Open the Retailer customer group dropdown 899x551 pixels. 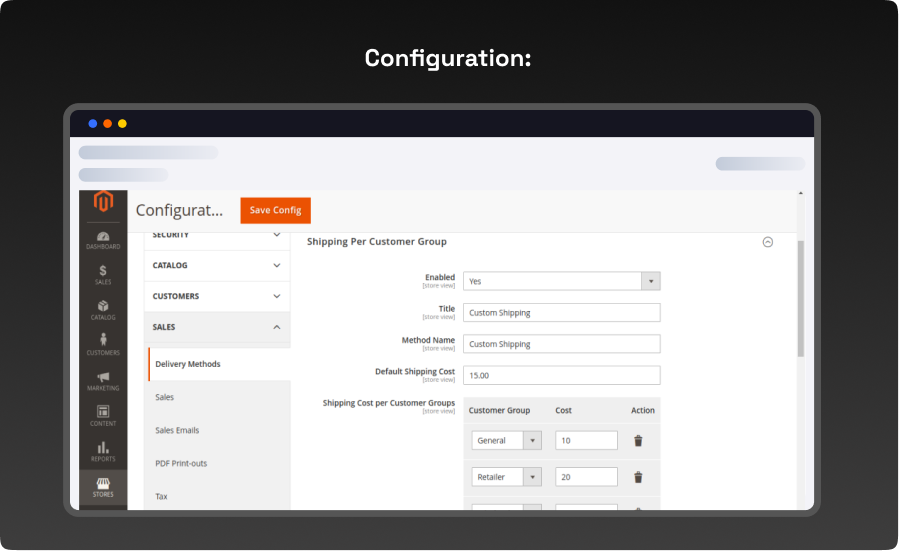point(505,477)
